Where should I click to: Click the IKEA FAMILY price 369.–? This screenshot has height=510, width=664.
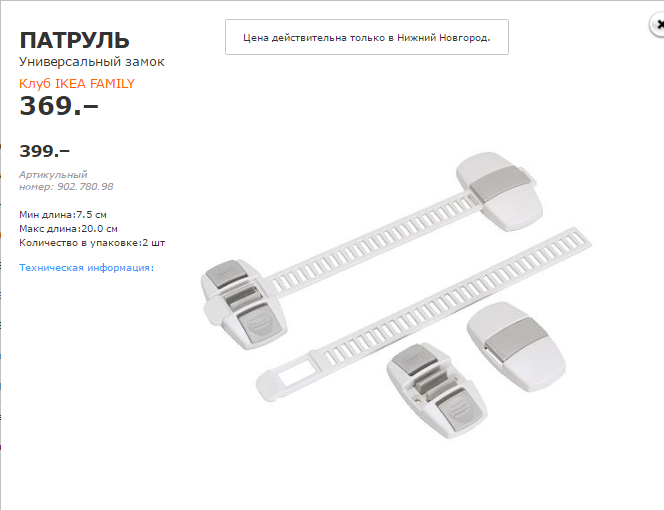pyautogui.click(x=59, y=105)
